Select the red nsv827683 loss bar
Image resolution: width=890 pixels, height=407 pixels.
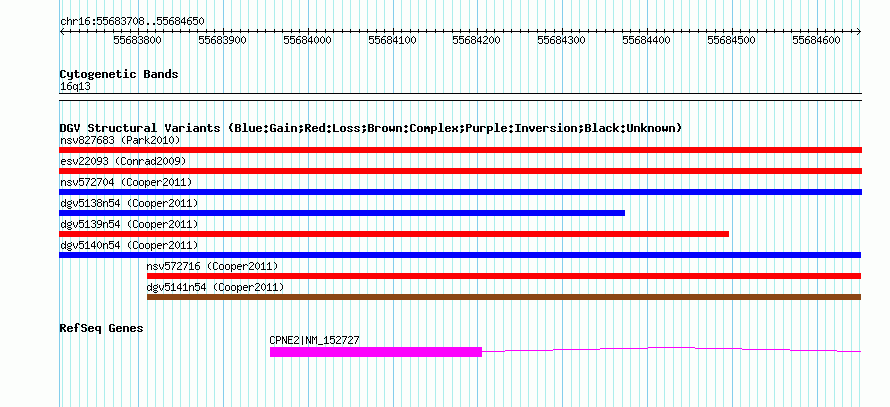coord(460,150)
